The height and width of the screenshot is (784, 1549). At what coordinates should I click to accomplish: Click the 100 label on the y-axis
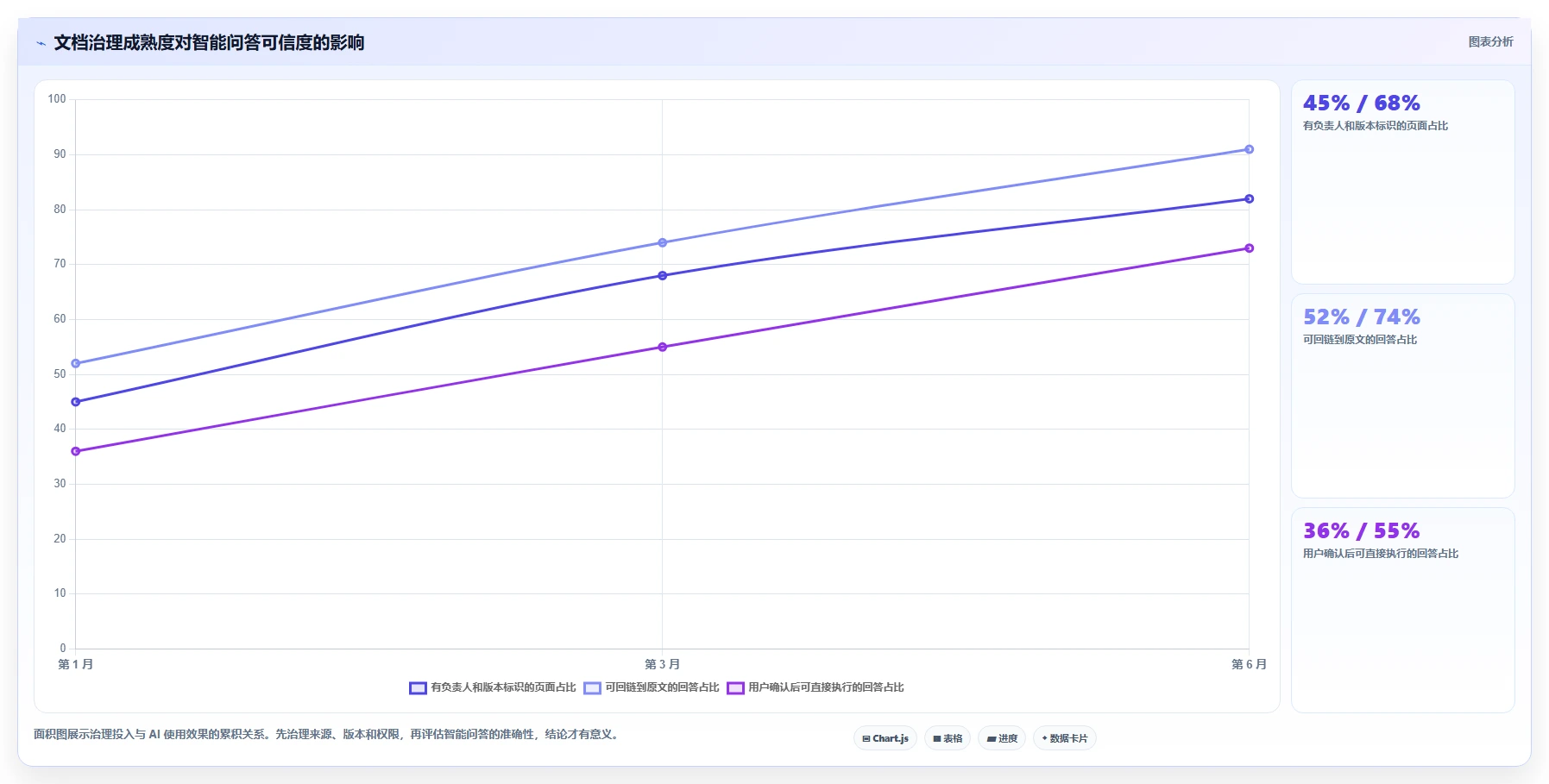(57, 99)
